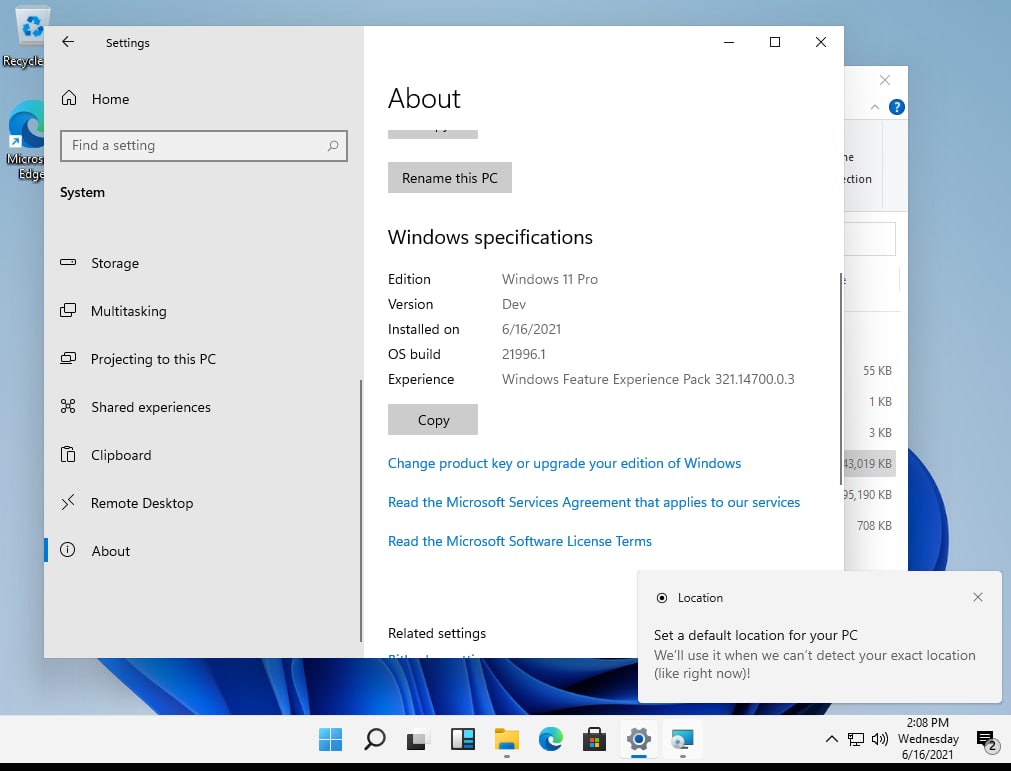Open the Start menu
This screenshot has width=1011, height=771.
[x=331, y=739]
